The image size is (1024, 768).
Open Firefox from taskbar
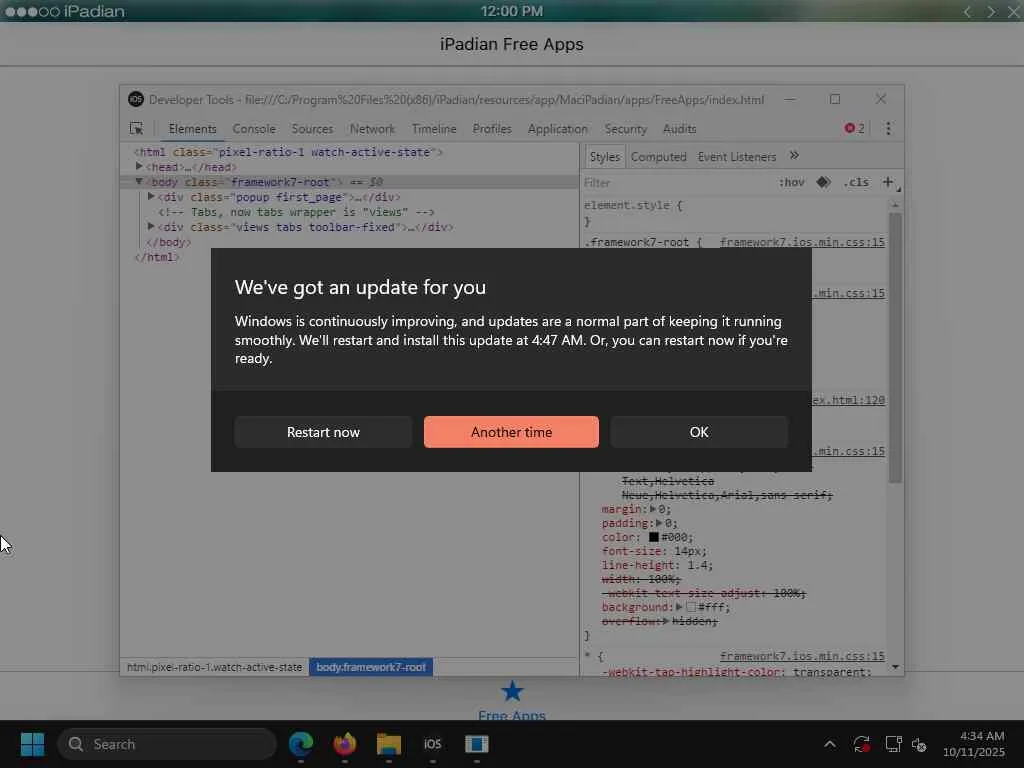(345, 744)
